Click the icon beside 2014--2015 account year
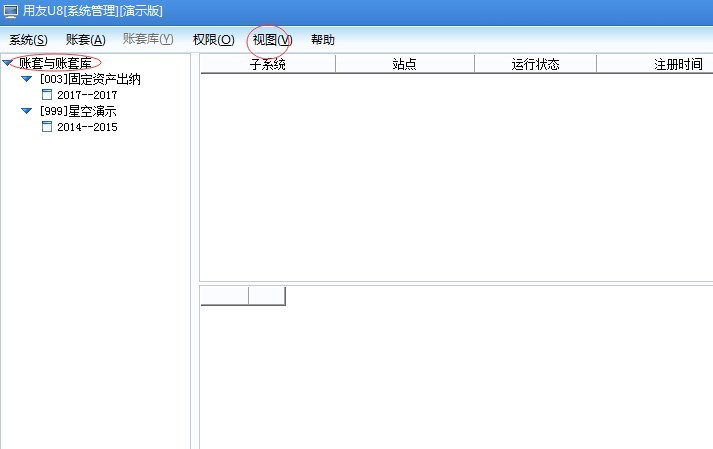The height and width of the screenshot is (449, 713). tap(46, 127)
